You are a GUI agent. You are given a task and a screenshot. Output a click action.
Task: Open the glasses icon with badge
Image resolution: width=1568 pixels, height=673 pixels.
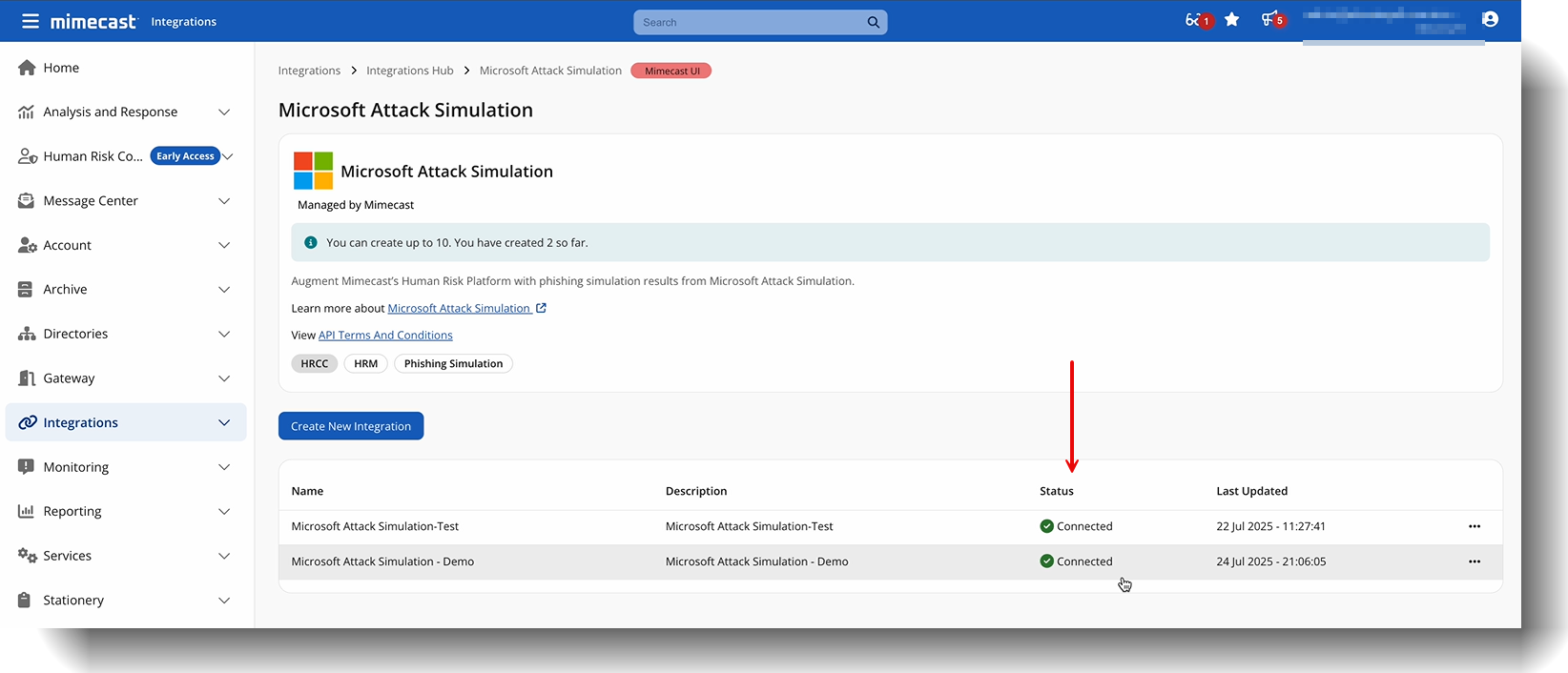click(x=1194, y=20)
